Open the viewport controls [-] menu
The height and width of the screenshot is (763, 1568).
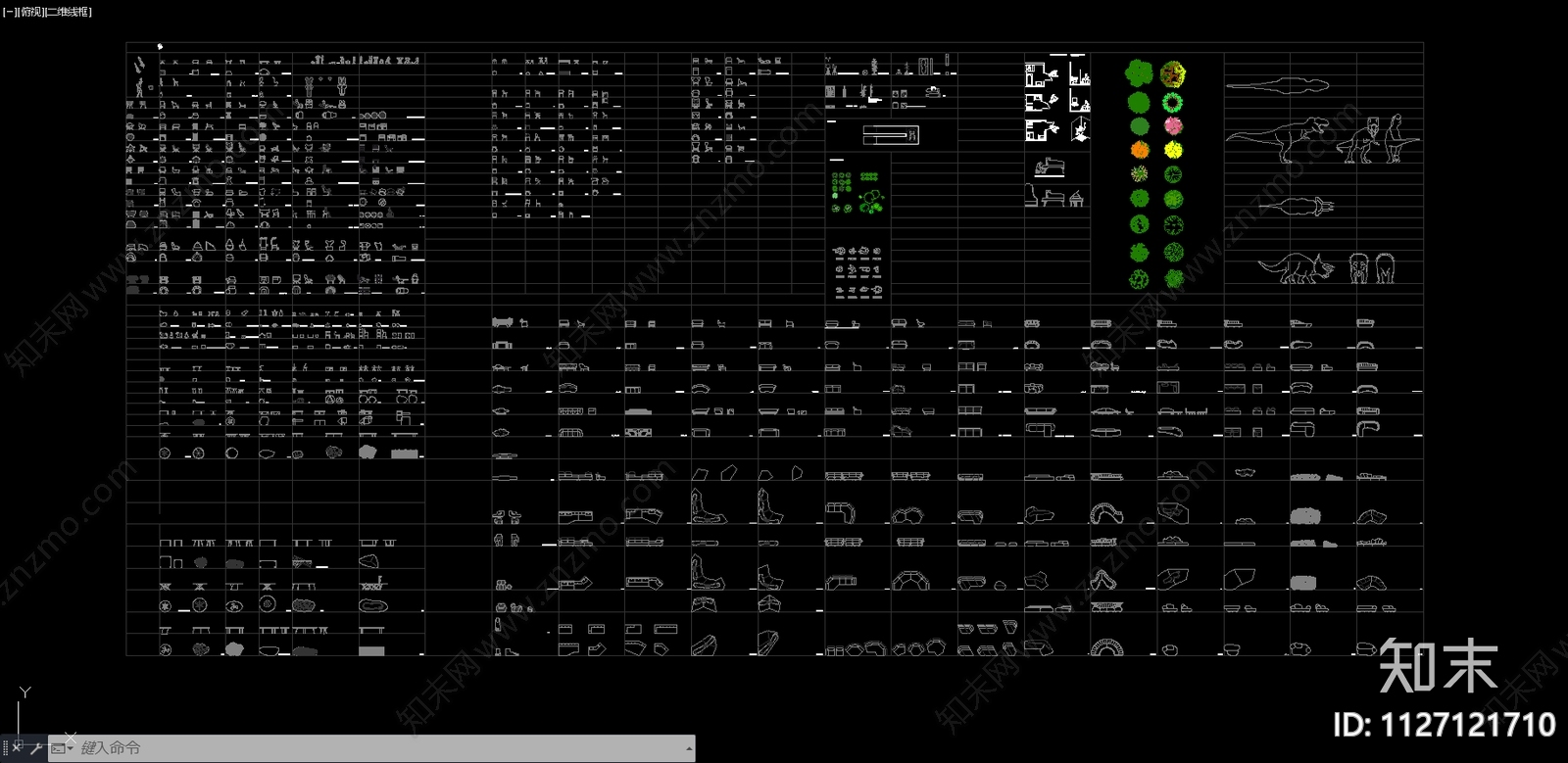click(10, 12)
